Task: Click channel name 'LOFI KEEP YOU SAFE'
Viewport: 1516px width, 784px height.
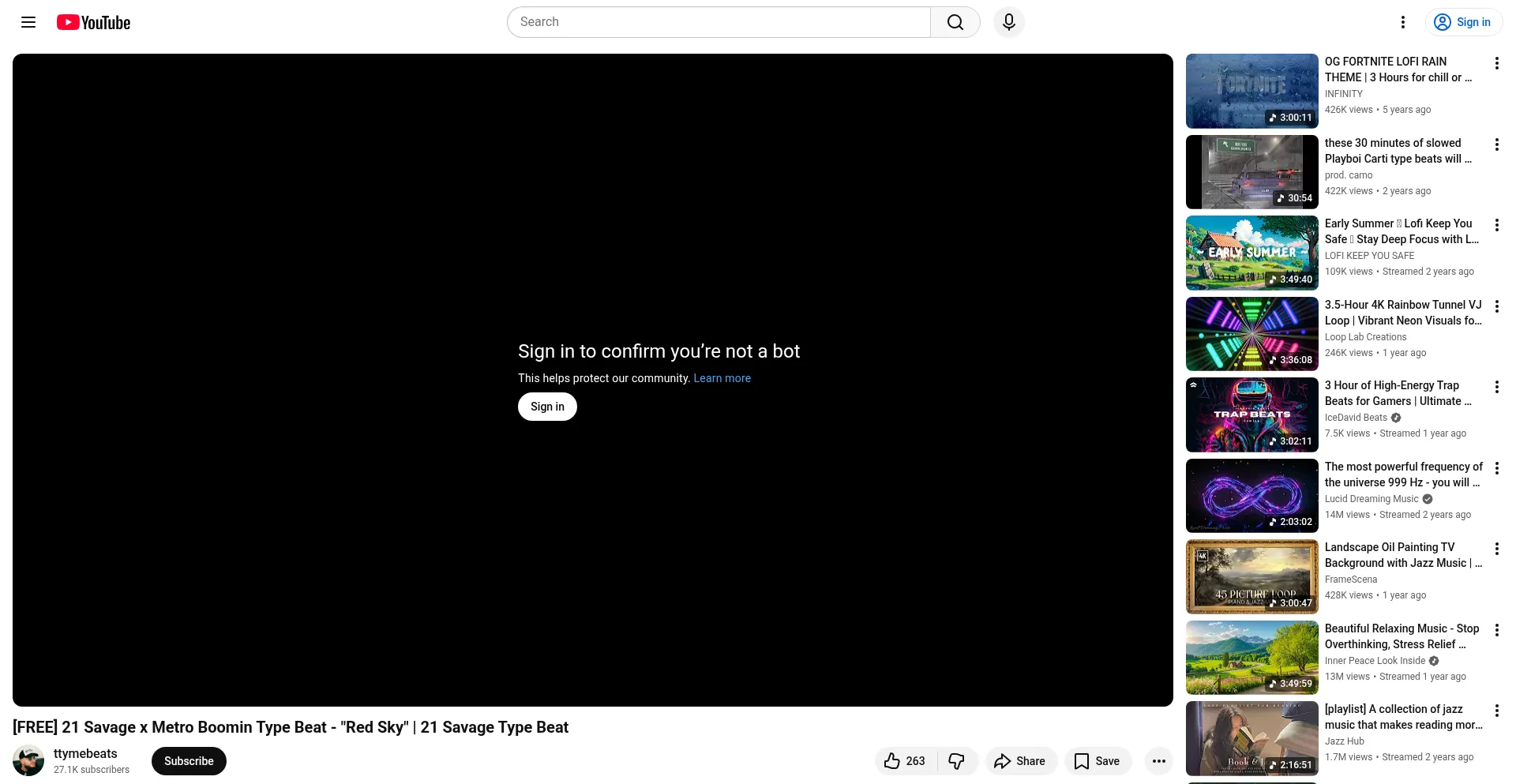Action: [1369, 256]
